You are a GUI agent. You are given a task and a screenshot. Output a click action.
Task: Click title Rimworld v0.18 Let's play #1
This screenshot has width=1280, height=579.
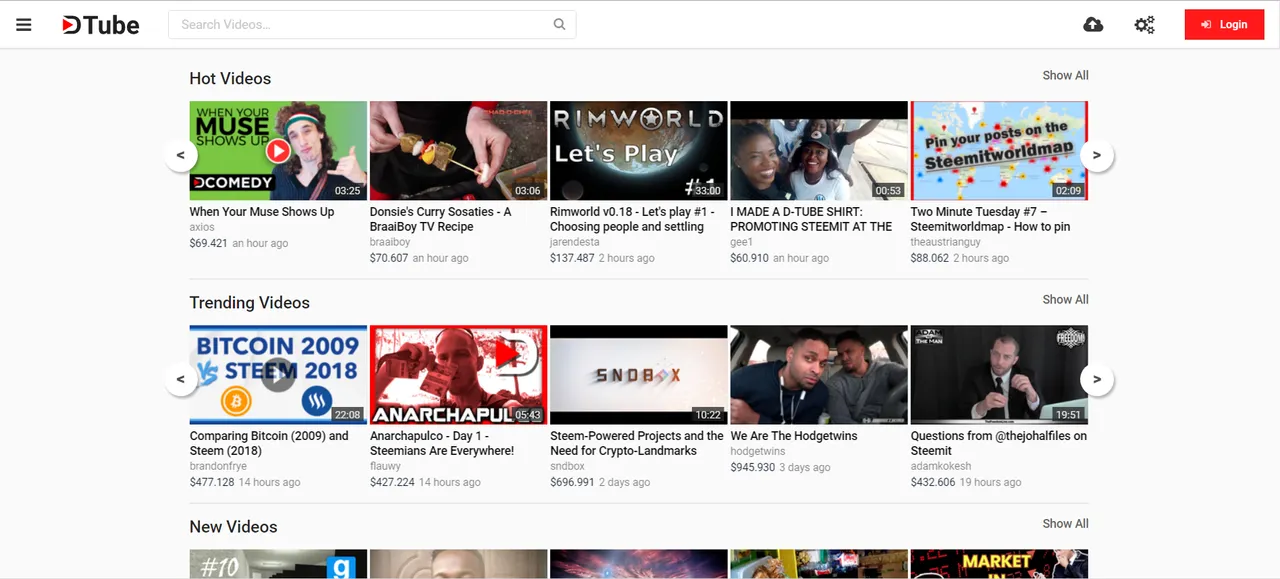(x=632, y=219)
